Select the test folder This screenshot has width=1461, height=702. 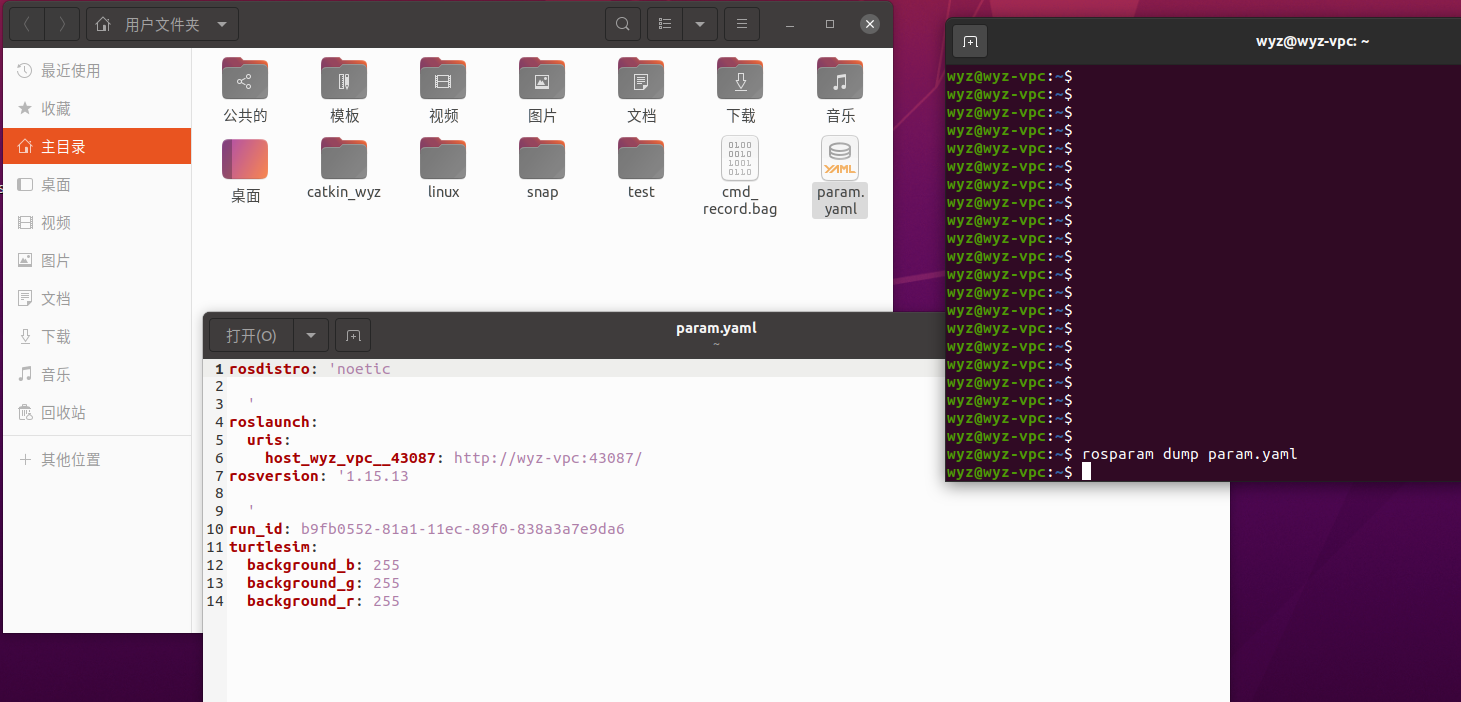click(x=641, y=168)
